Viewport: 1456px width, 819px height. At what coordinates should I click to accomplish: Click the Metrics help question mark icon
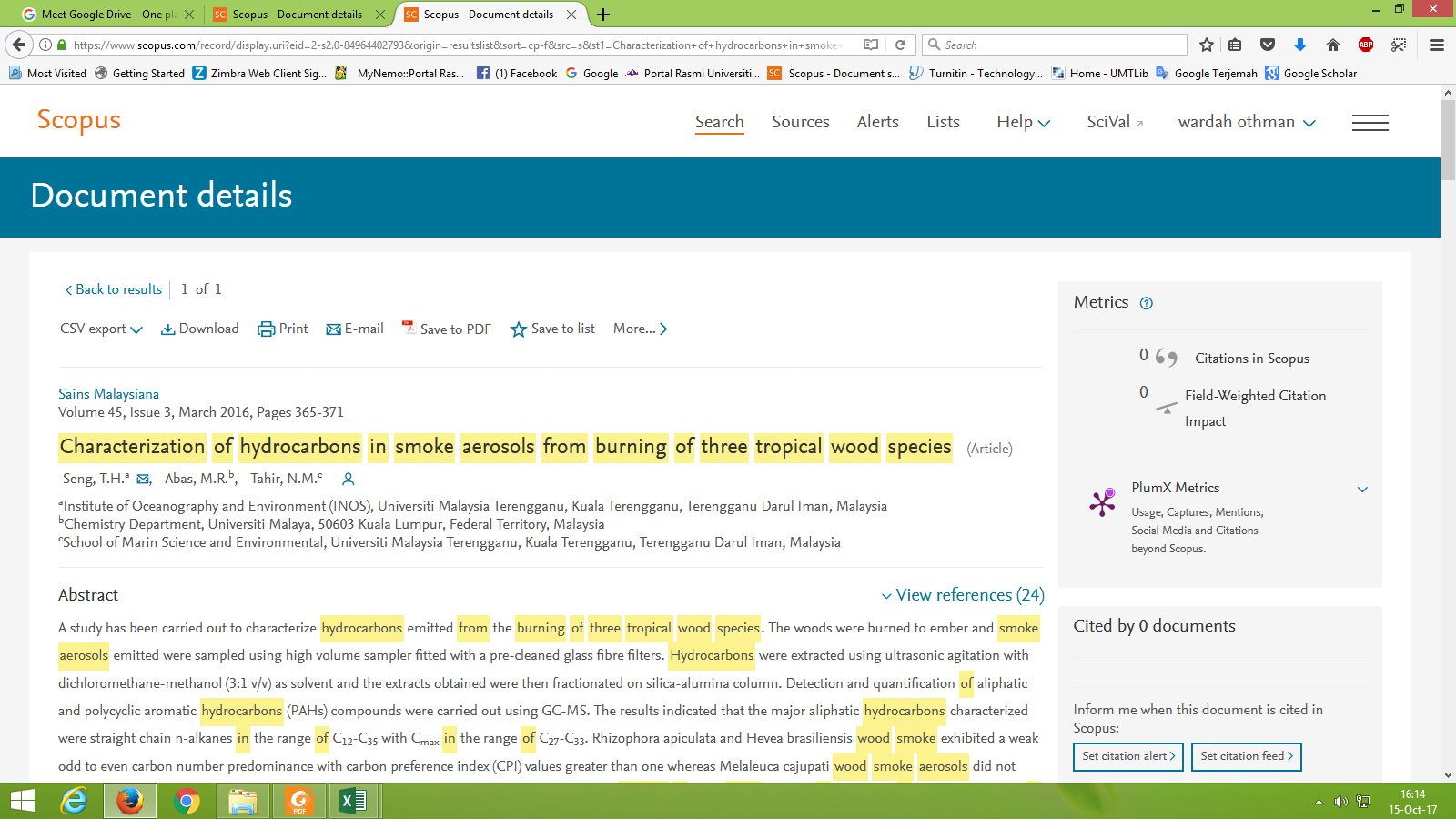[1147, 304]
